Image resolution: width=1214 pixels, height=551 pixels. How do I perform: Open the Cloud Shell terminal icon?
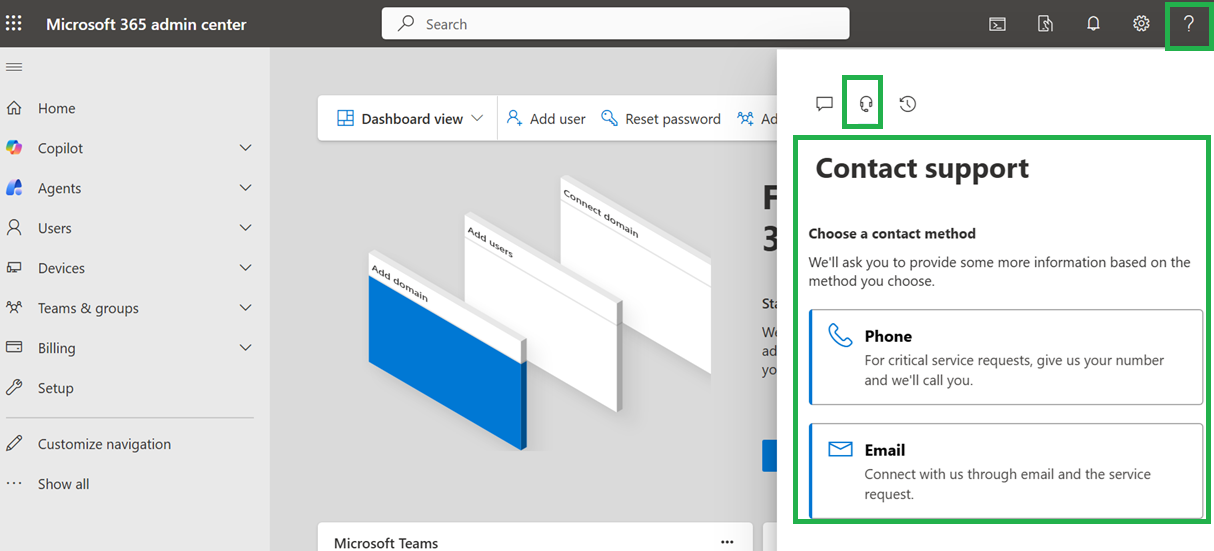click(x=997, y=24)
